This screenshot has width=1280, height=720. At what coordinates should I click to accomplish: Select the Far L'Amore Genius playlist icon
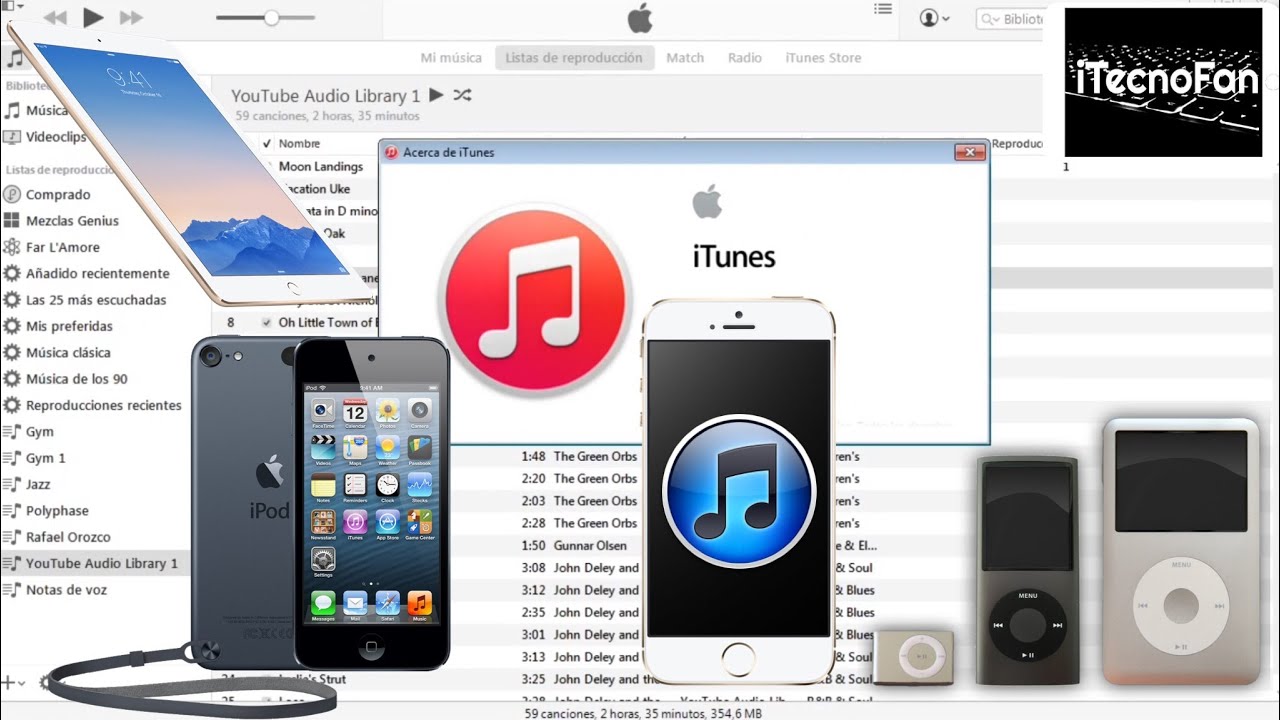pos(12,247)
